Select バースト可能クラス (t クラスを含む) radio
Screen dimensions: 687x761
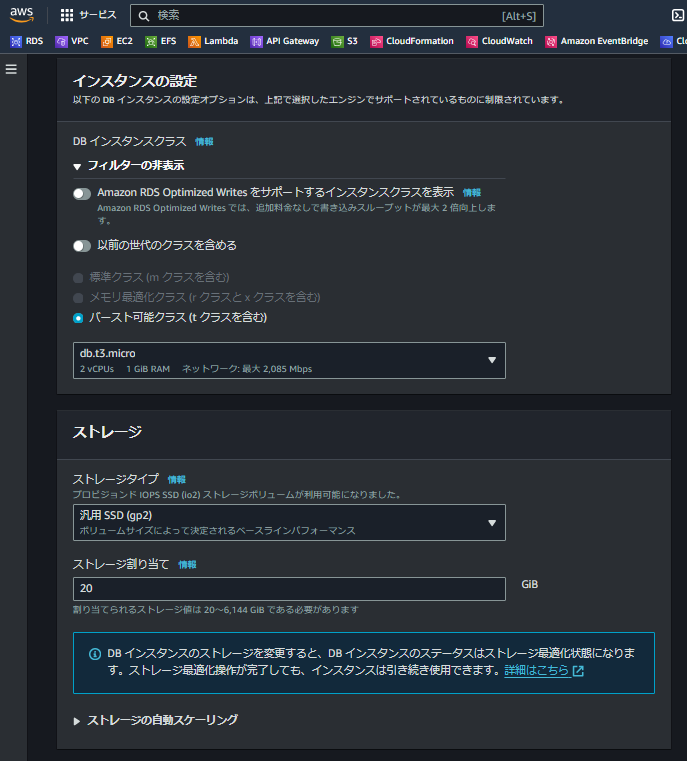coord(78,318)
